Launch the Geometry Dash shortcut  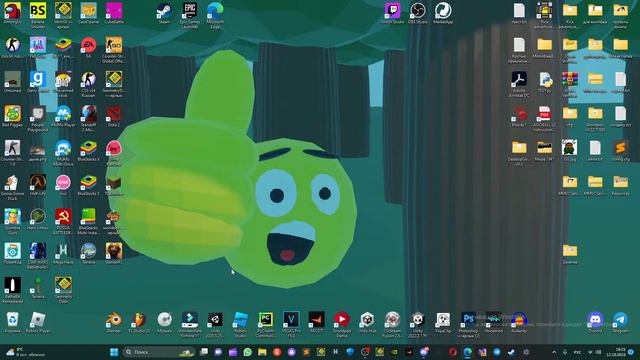click(x=63, y=290)
